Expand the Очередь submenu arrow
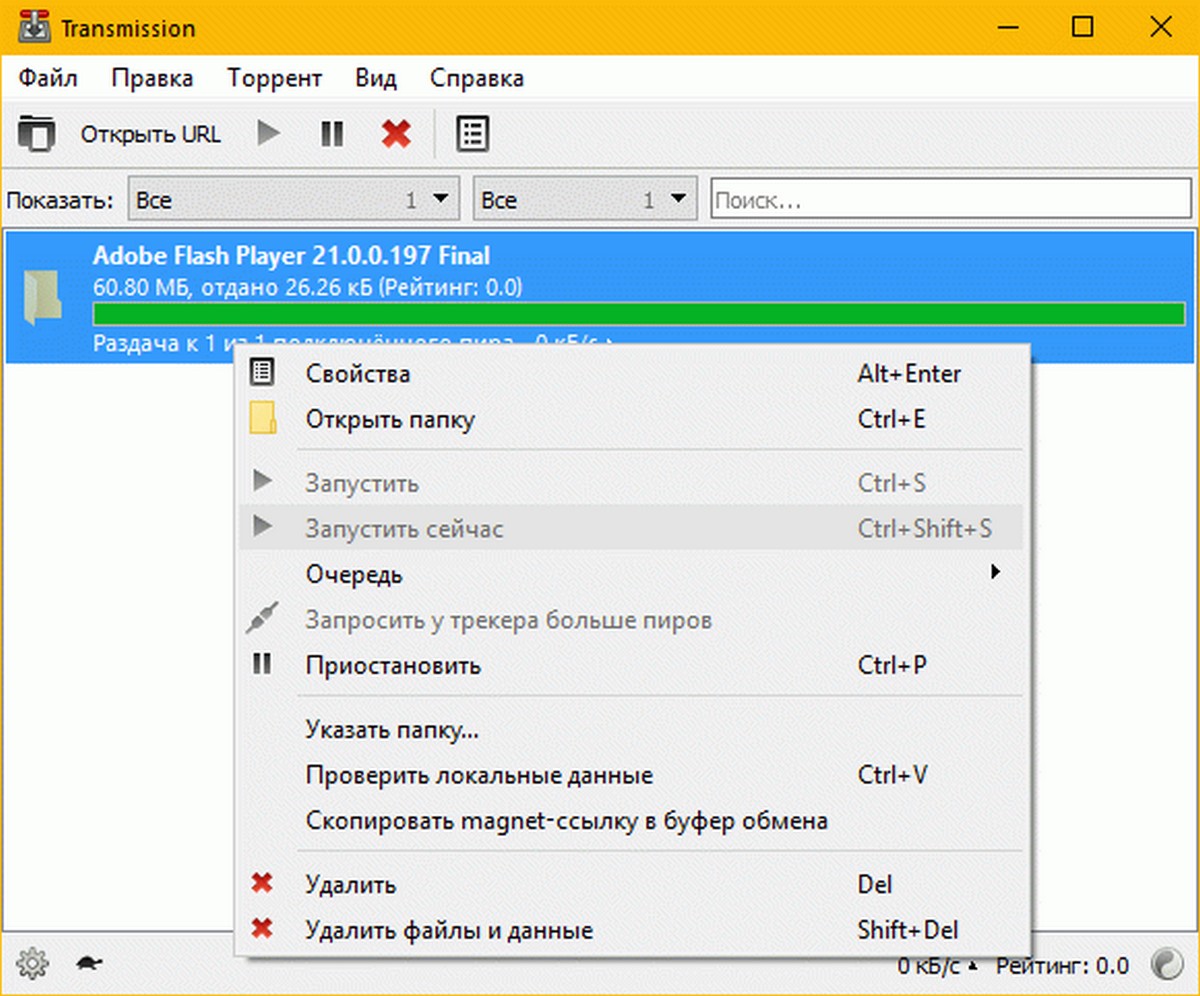1200x996 pixels. pos(995,573)
